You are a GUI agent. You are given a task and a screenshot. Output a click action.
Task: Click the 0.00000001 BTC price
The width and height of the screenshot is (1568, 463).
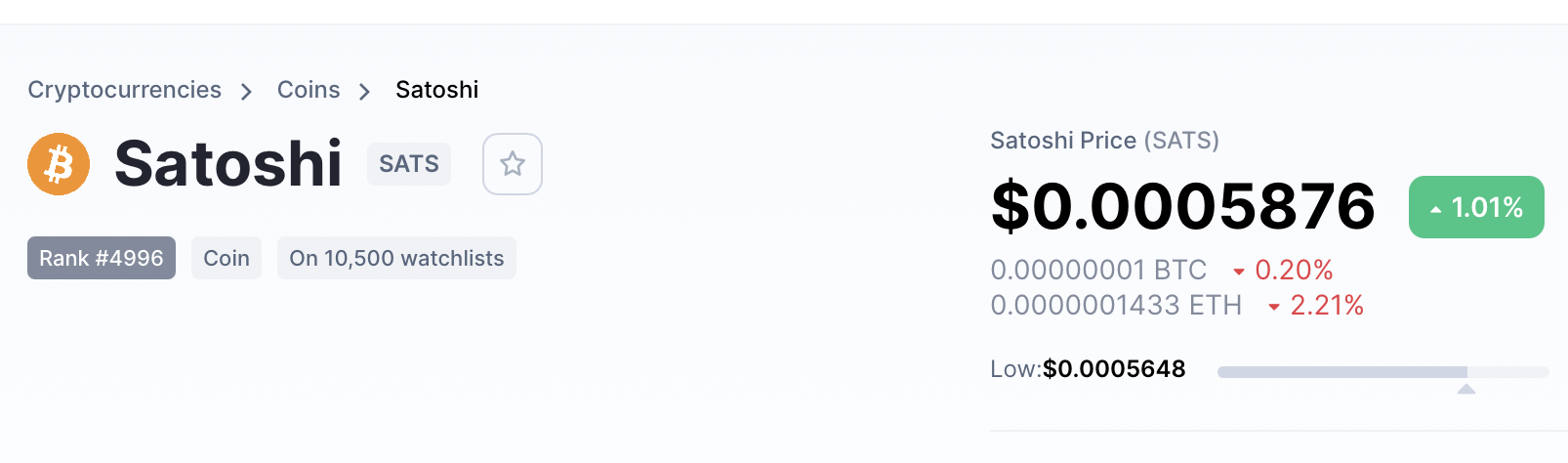pyautogui.click(x=1098, y=270)
